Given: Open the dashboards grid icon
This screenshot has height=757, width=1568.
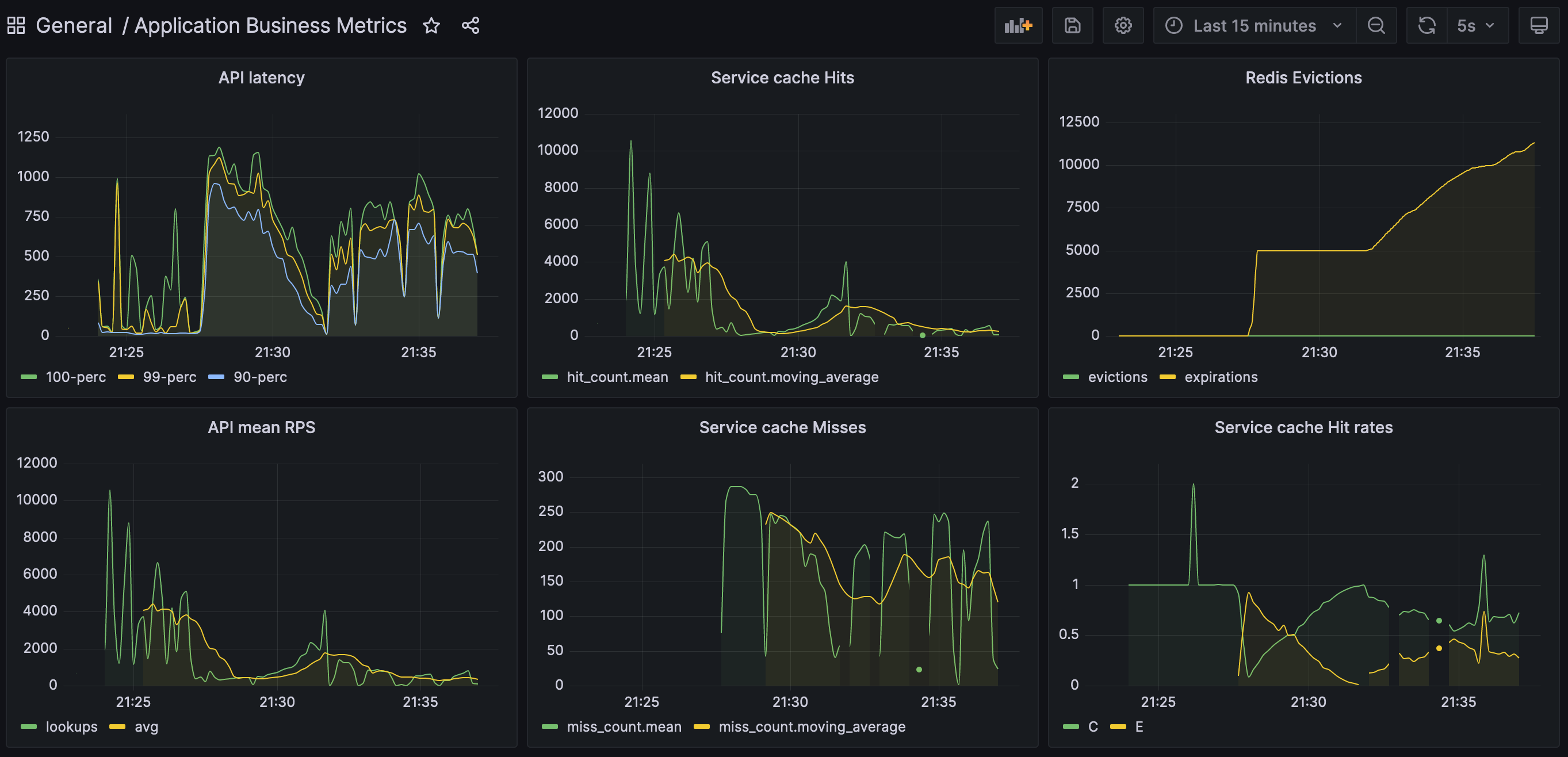Looking at the screenshot, I should 16,25.
